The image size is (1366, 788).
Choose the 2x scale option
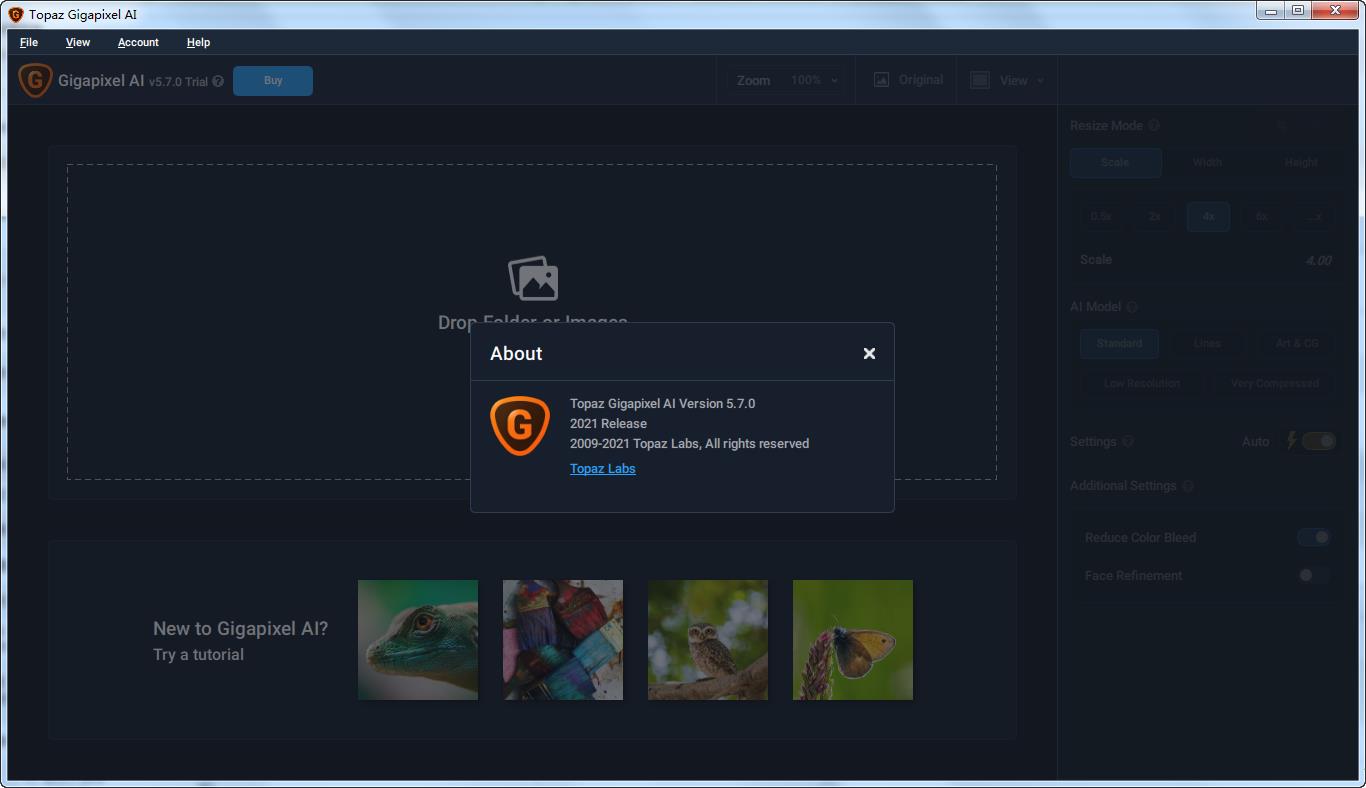coord(1155,216)
